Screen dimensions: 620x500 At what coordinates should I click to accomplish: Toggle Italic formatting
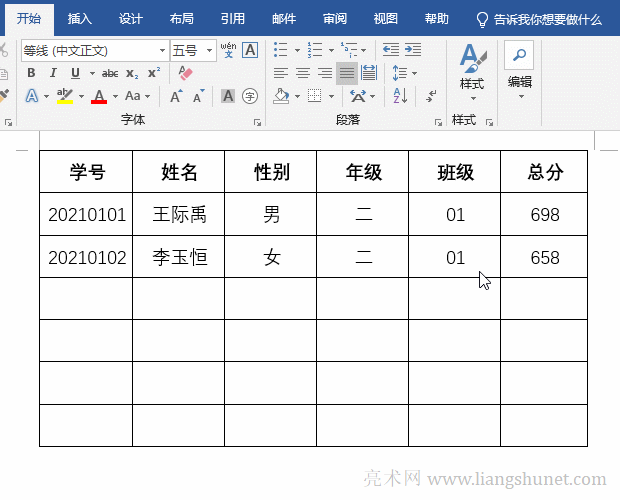pyautogui.click(x=53, y=73)
